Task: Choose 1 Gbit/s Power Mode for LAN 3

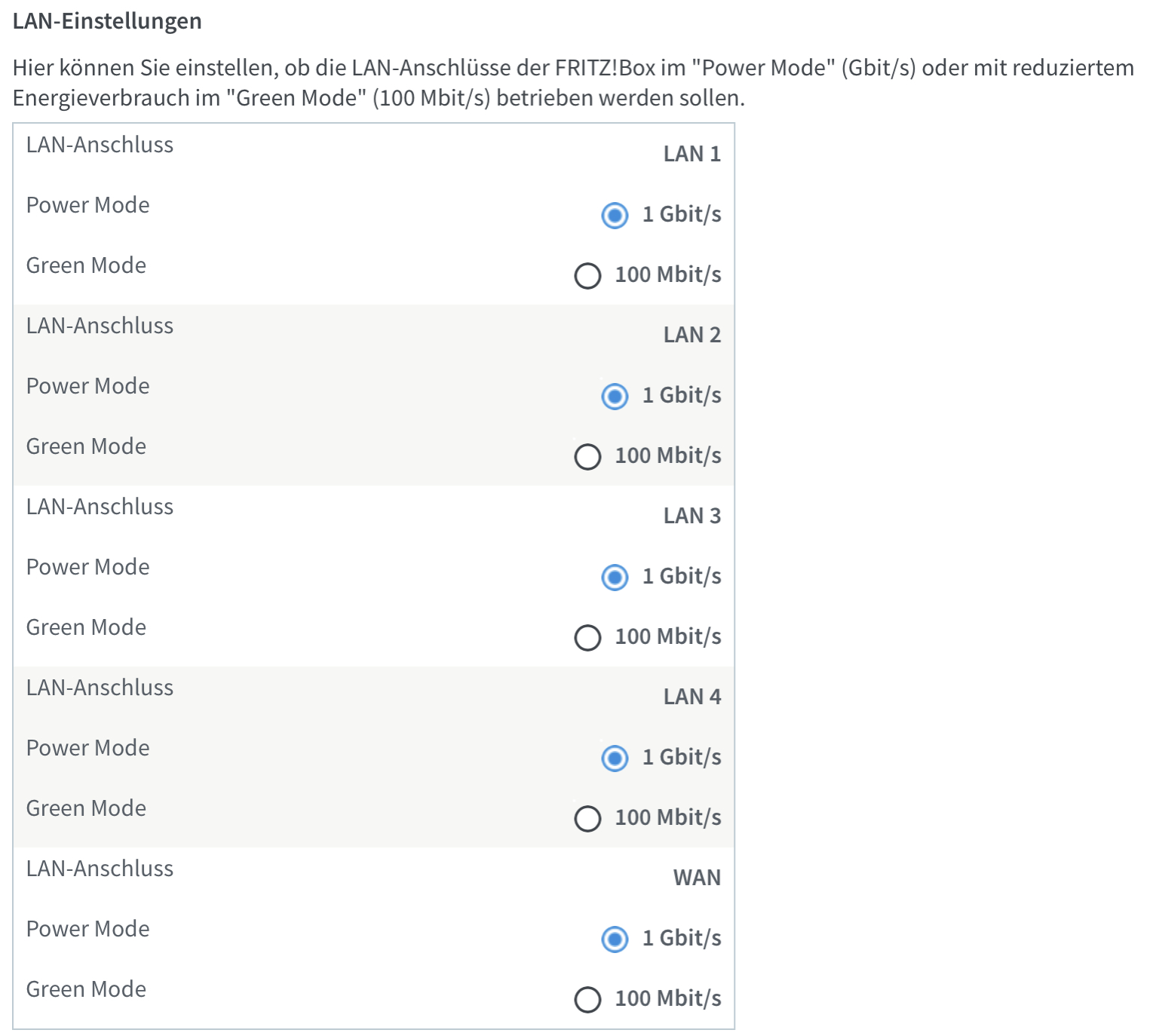Action: point(615,578)
